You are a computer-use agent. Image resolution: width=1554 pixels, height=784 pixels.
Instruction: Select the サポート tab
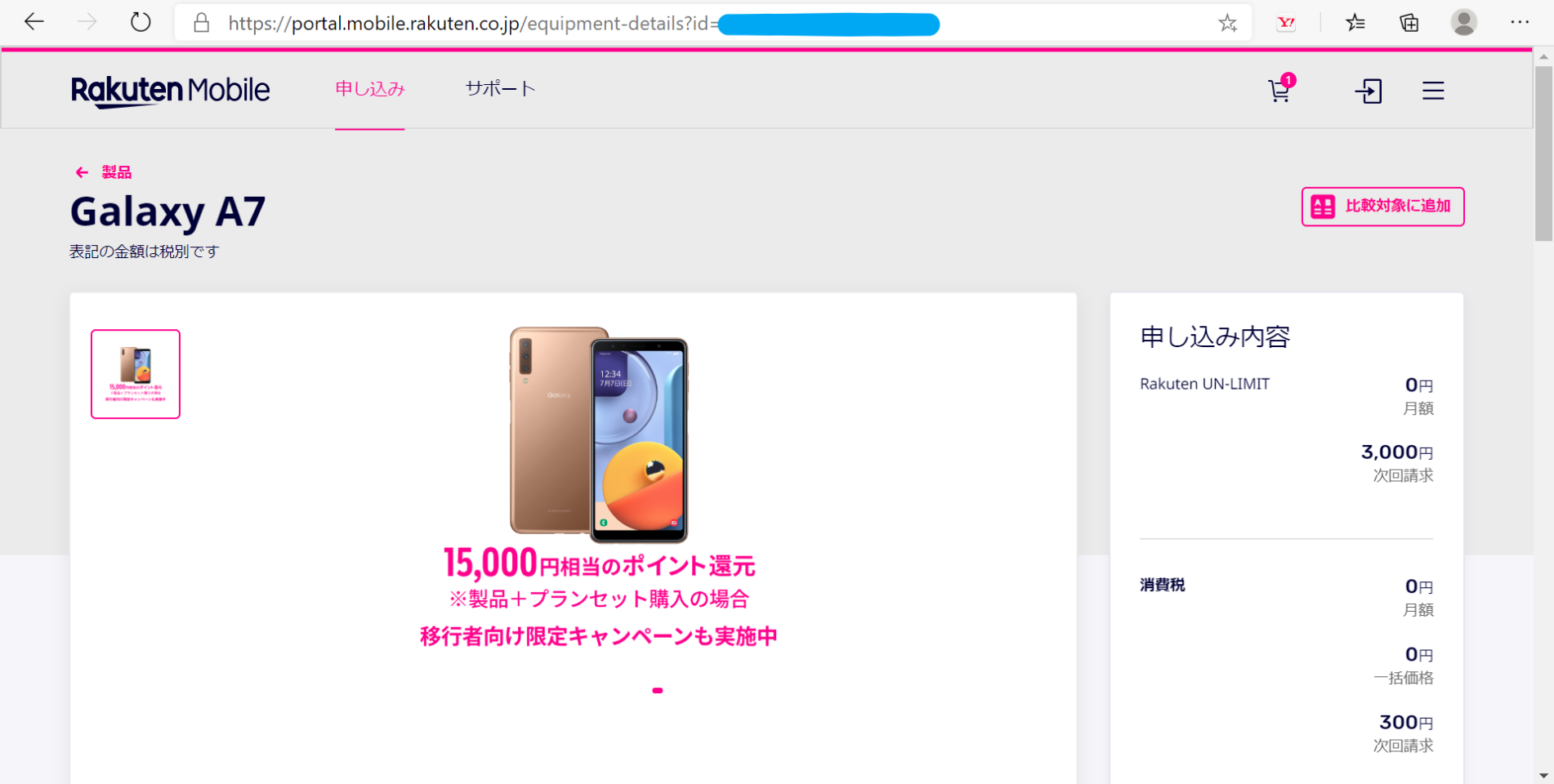(x=500, y=89)
